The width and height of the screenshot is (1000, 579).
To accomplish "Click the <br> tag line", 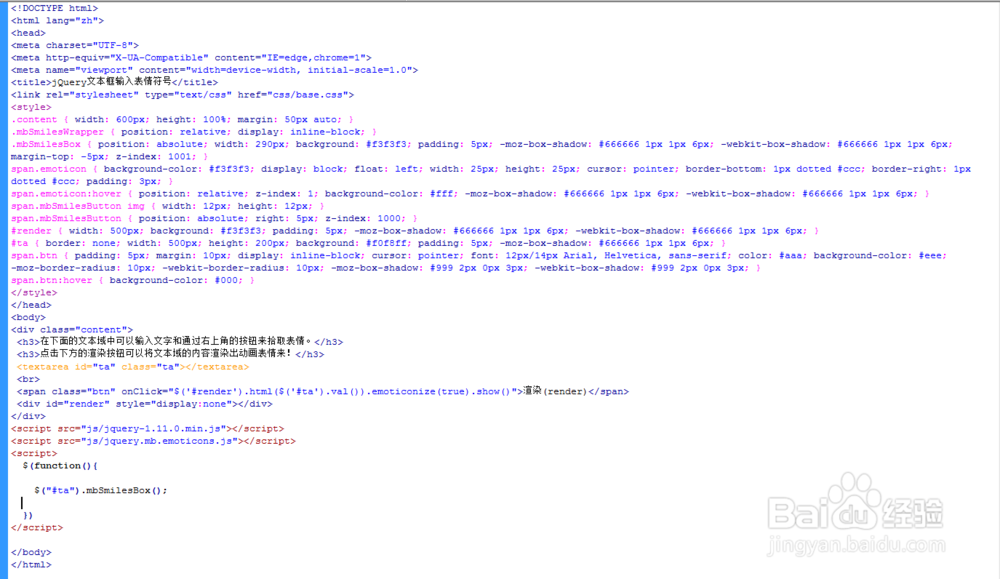I will point(28,379).
